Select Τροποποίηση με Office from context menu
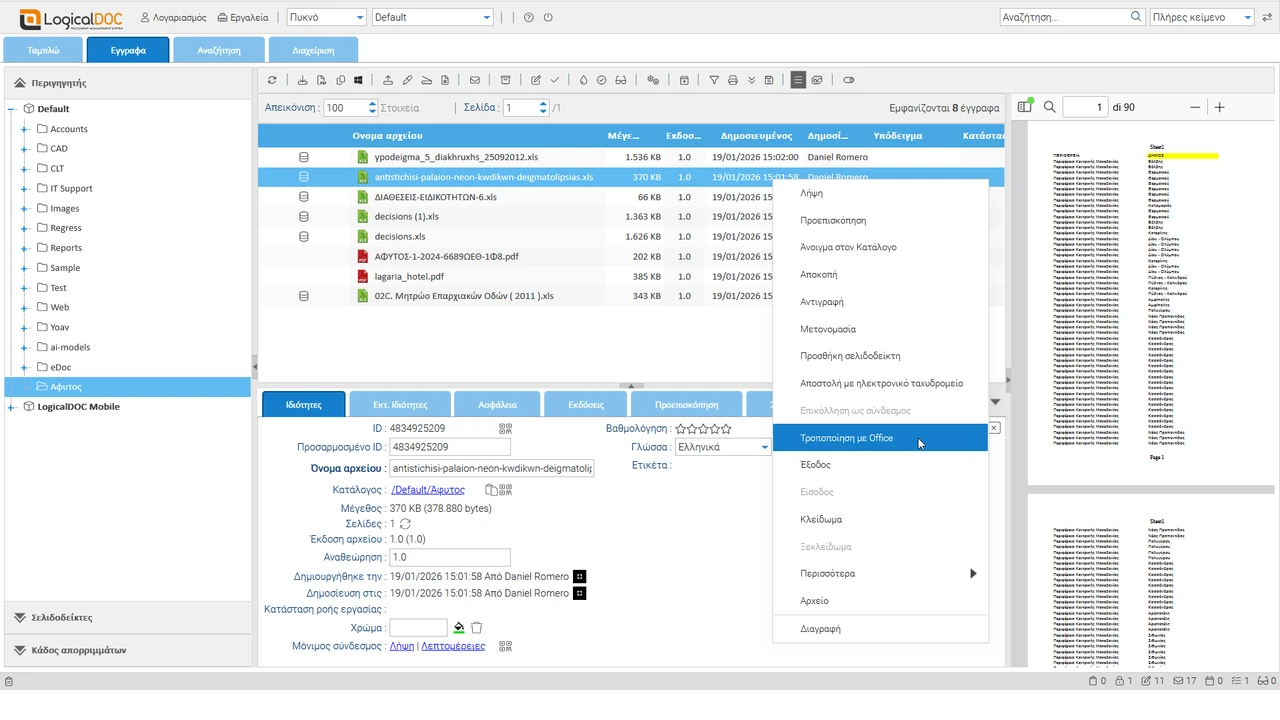The width and height of the screenshot is (1280, 720). [846, 438]
